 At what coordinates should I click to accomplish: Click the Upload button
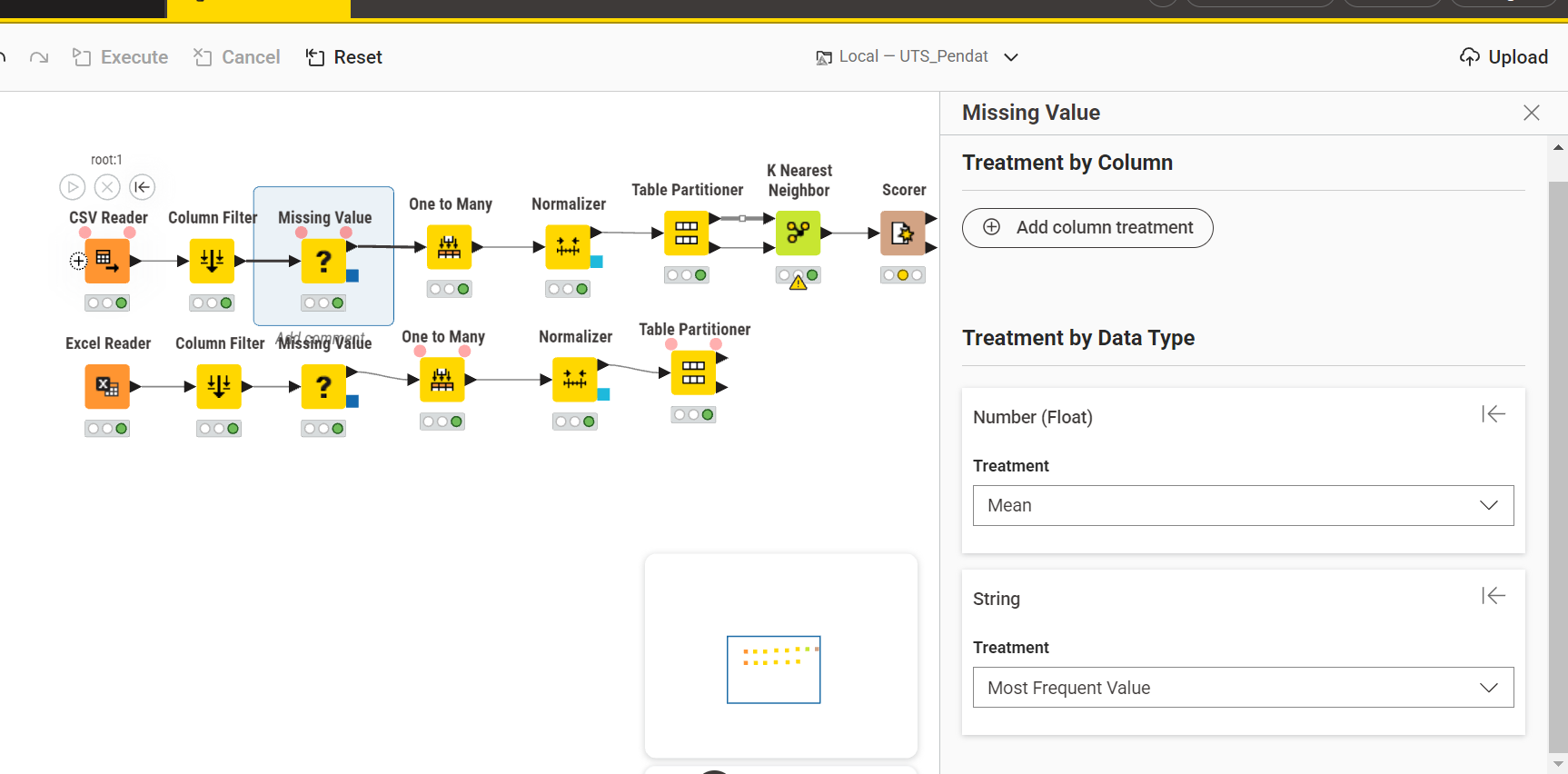click(x=1503, y=57)
